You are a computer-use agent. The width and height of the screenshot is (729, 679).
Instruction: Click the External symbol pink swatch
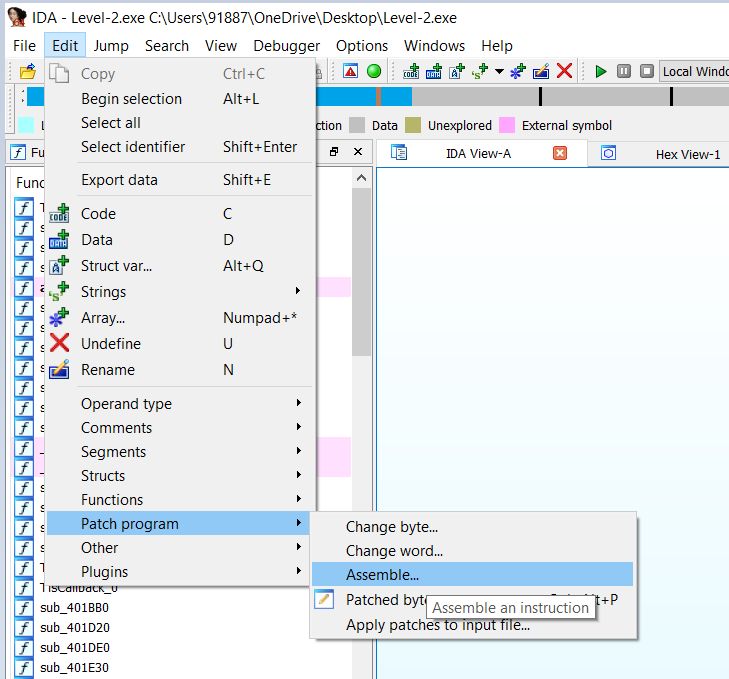pos(507,125)
